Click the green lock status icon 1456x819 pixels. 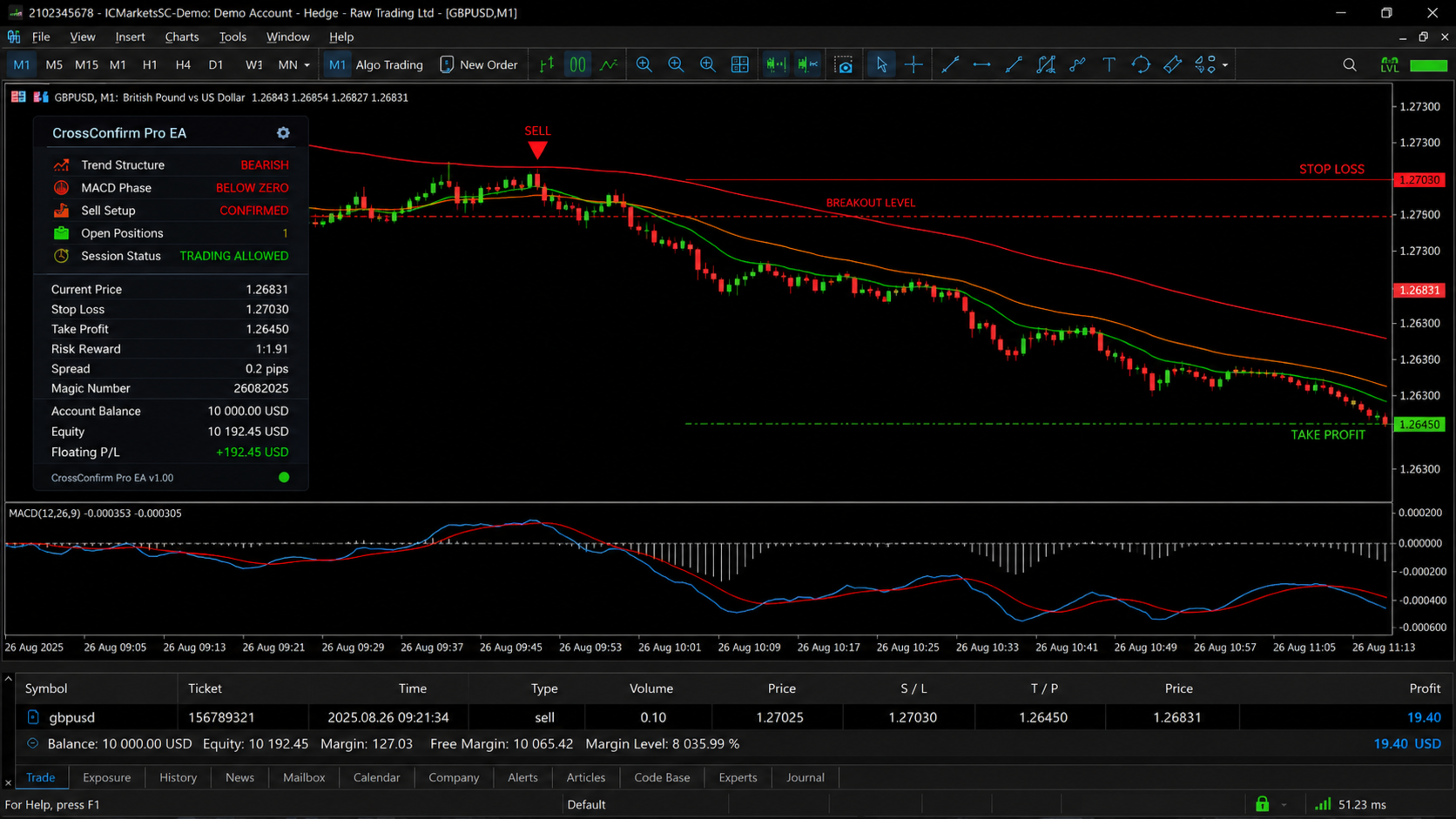[1262, 804]
